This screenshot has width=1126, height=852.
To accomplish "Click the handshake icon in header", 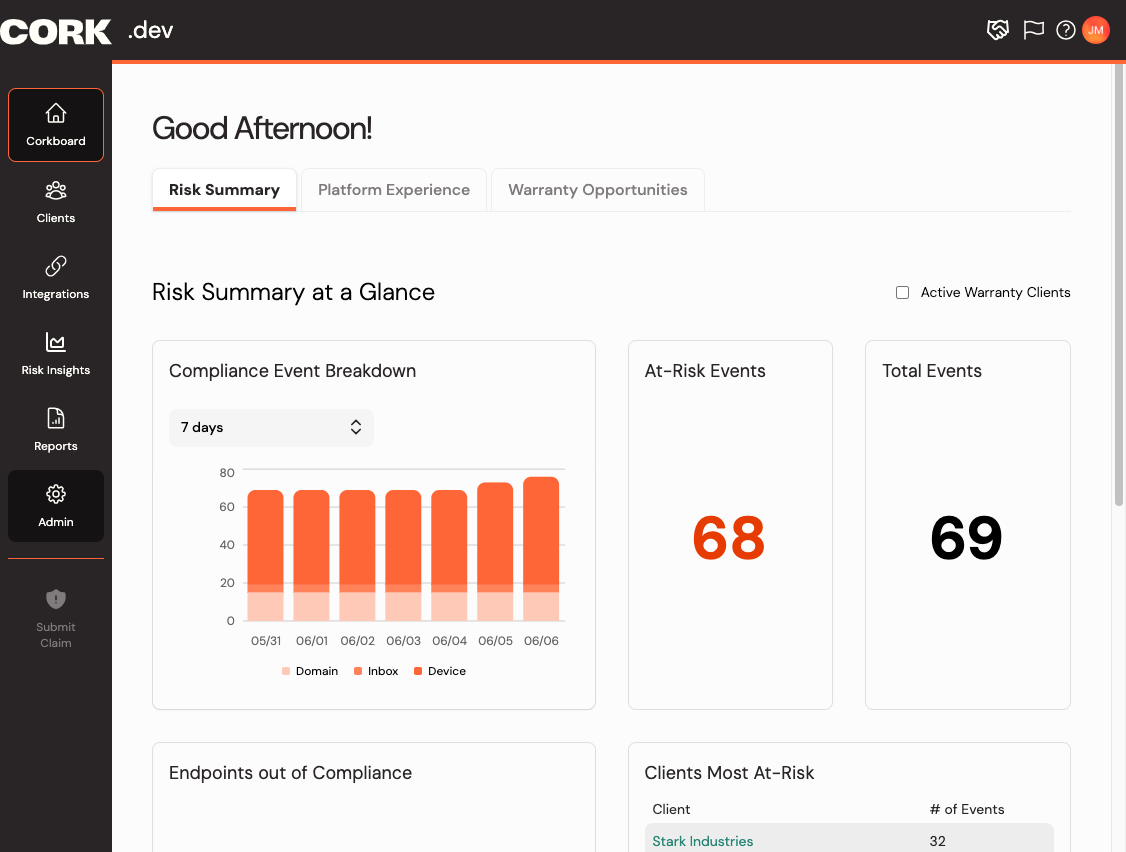I will click(997, 30).
